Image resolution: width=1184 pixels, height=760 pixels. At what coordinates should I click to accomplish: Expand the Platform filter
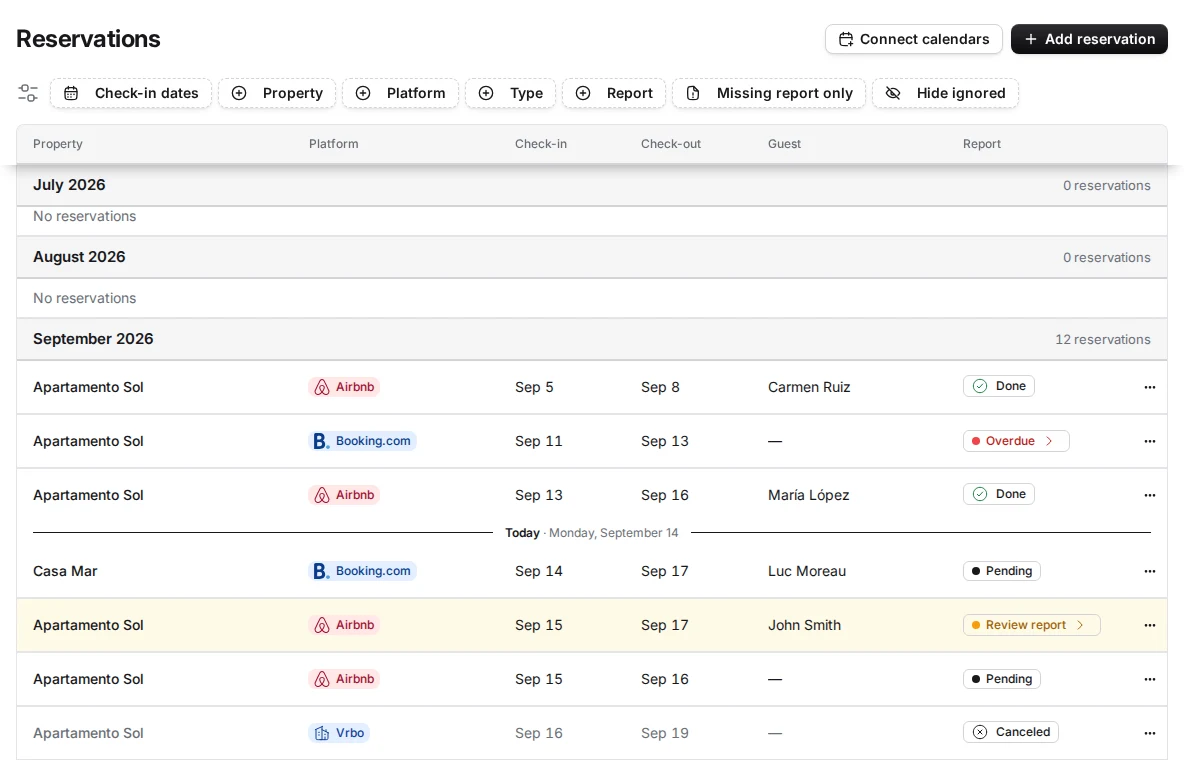[x=400, y=93]
